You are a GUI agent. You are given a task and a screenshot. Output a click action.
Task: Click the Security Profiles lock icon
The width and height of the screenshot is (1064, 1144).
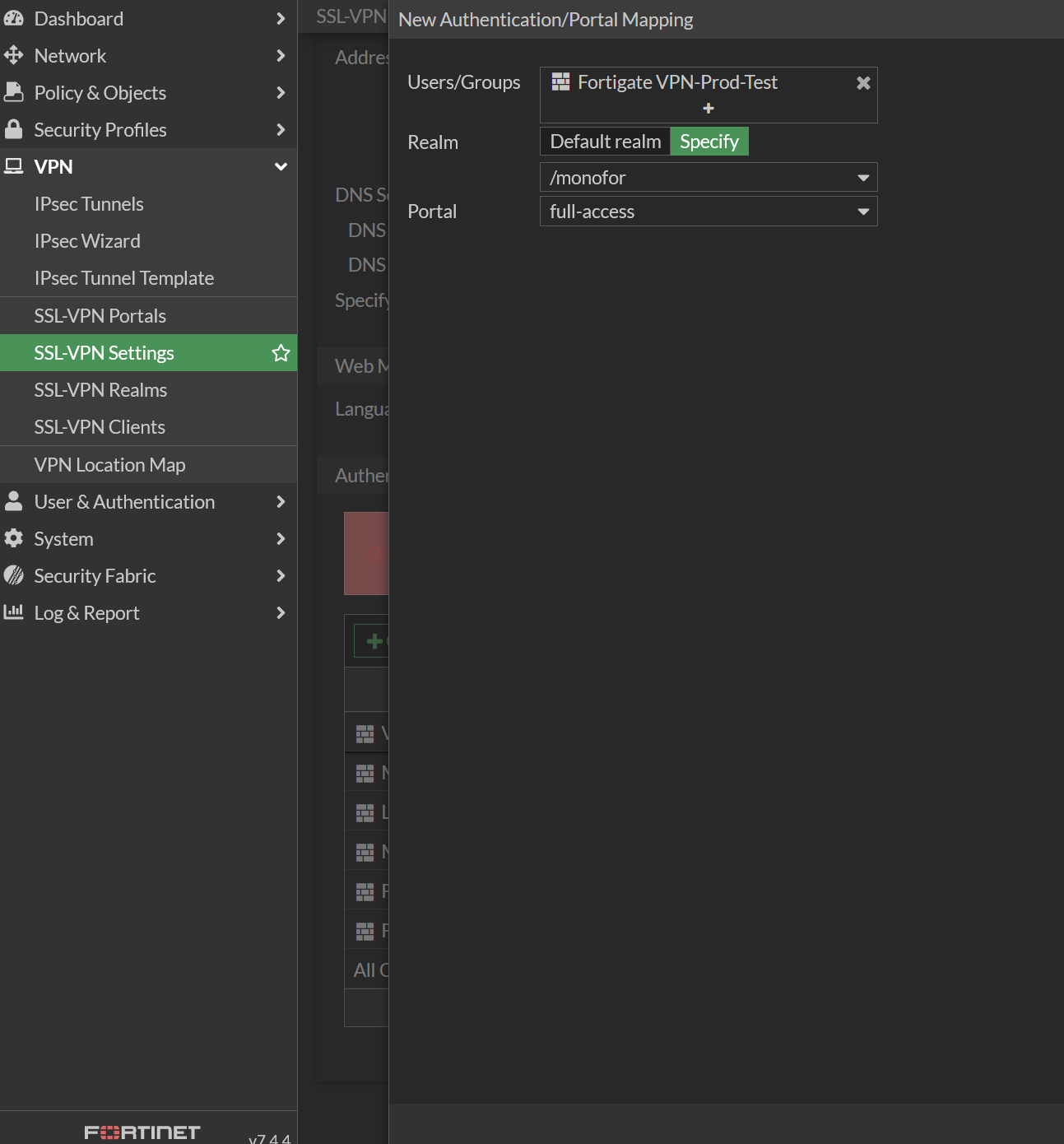pos(13,129)
